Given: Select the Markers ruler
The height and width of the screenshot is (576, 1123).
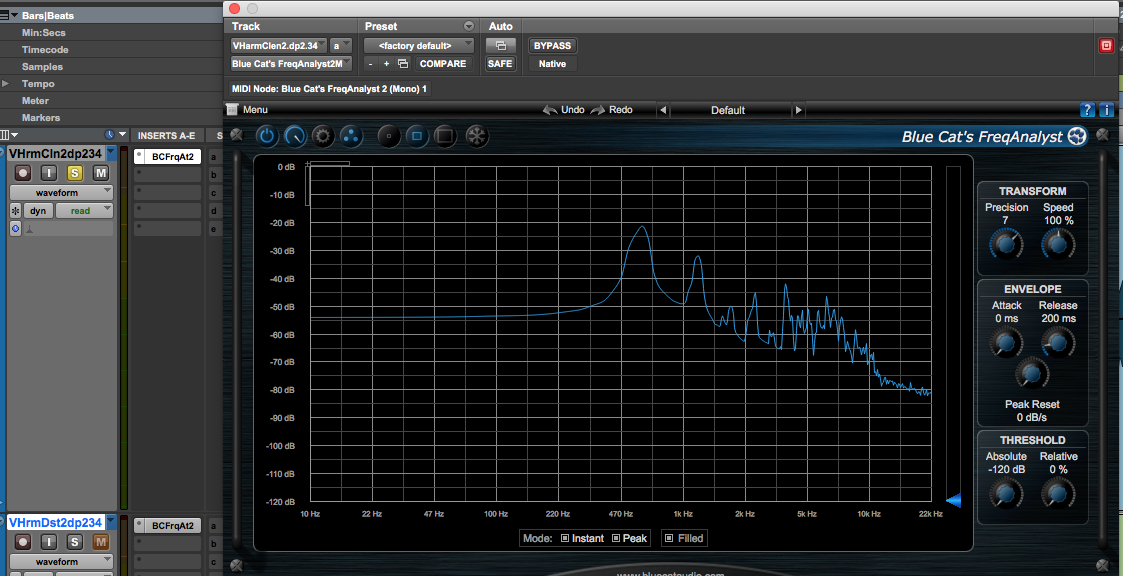Looking at the screenshot, I should [x=41, y=117].
